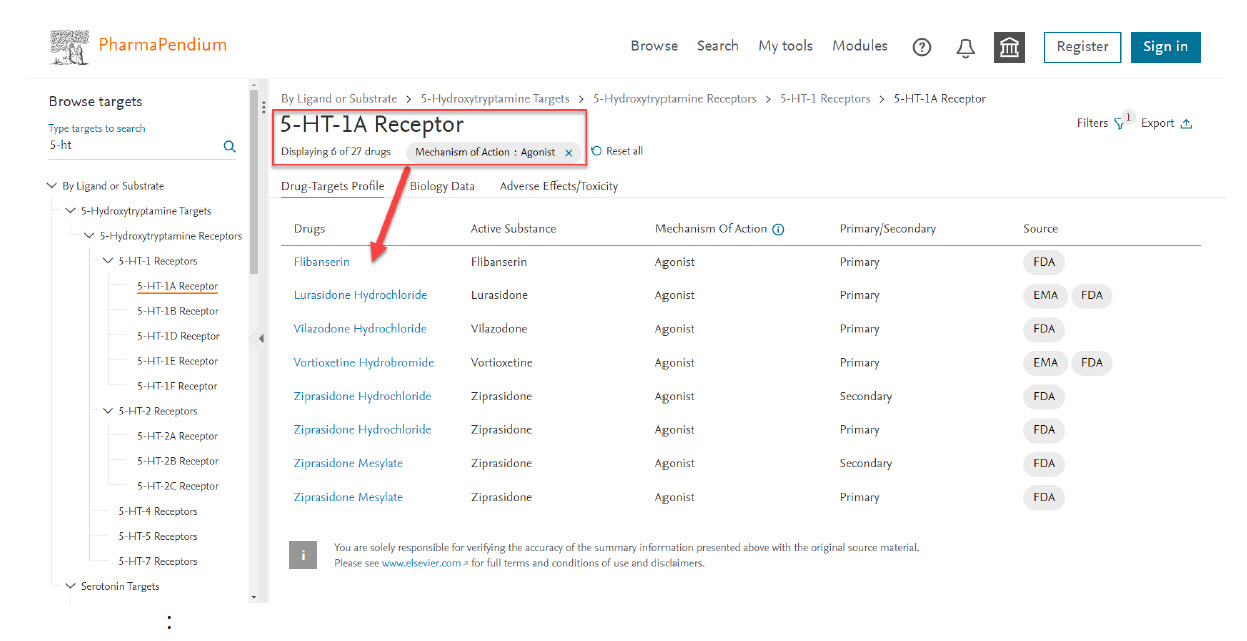Collapse the 5-HT-2 Receptors tree node
The height and width of the screenshot is (641, 1247).
pyautogui.click(x=108, y=411)
